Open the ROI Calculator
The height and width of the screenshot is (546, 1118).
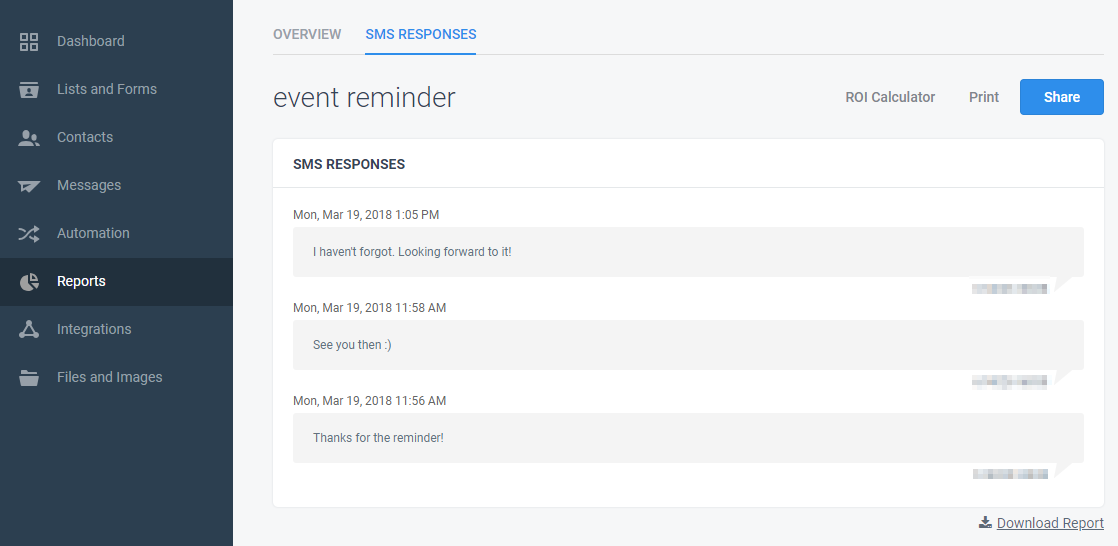coord(890,97)
